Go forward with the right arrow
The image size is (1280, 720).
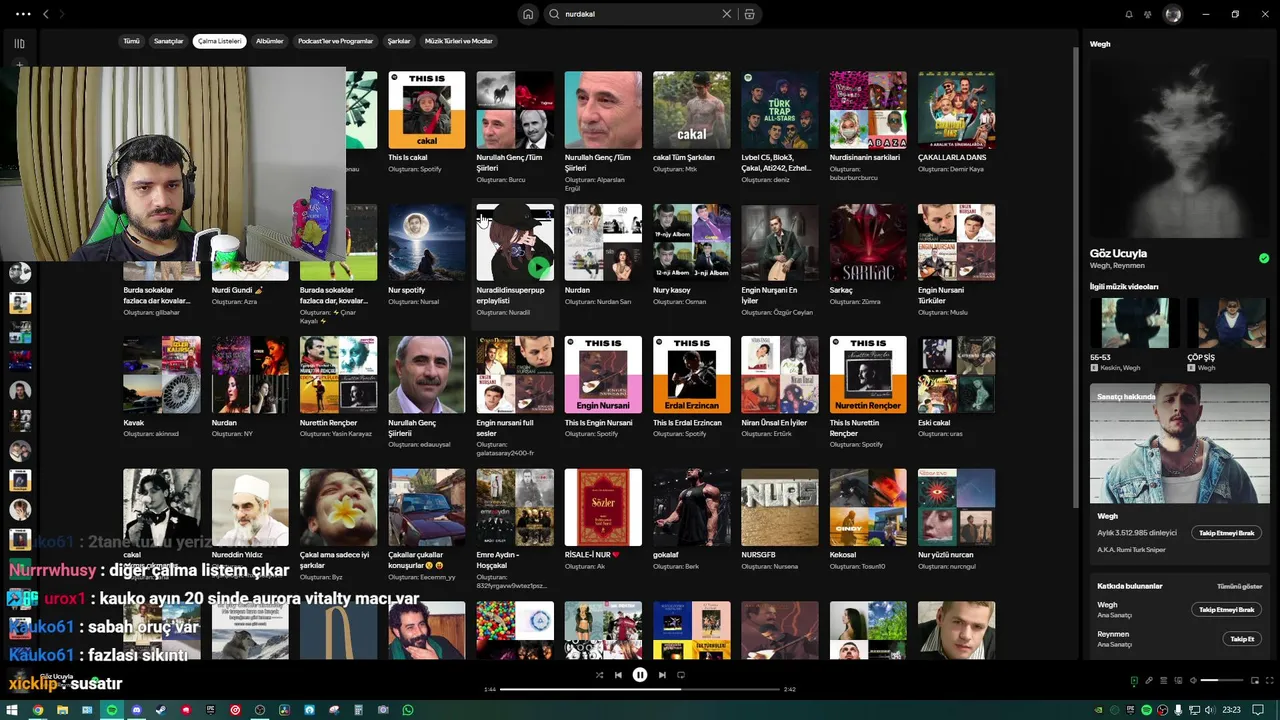(61, 14)
